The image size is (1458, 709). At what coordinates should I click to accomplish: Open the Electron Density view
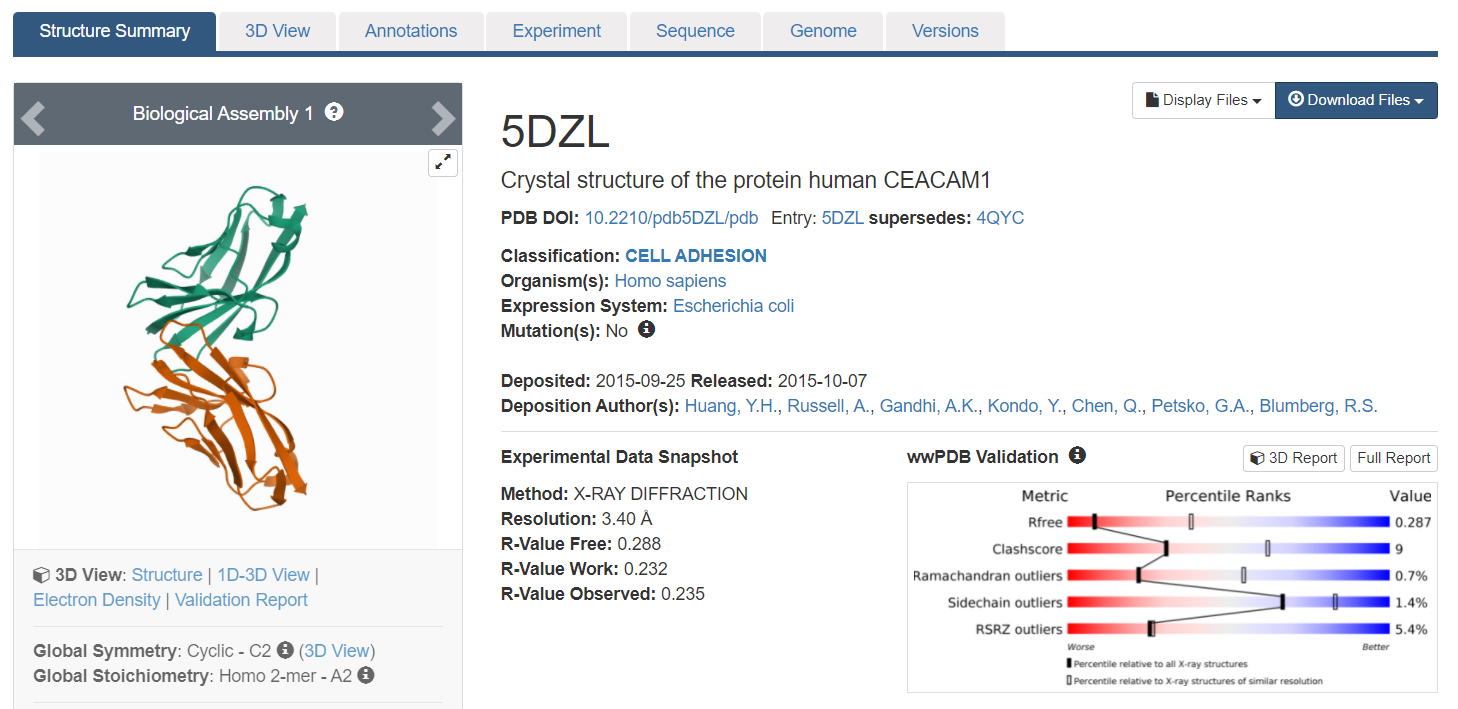click(96, 599)
